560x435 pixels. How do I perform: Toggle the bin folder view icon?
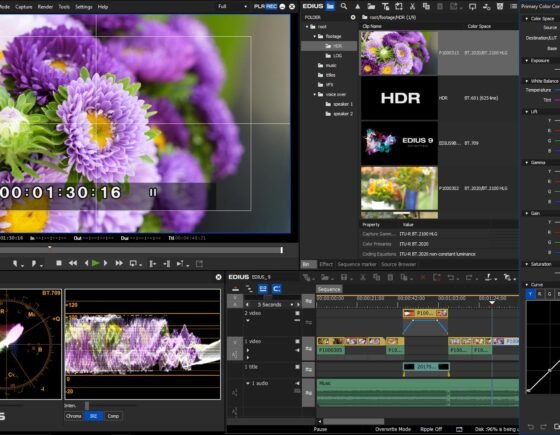pyautogui.click(x=330, y=6)
